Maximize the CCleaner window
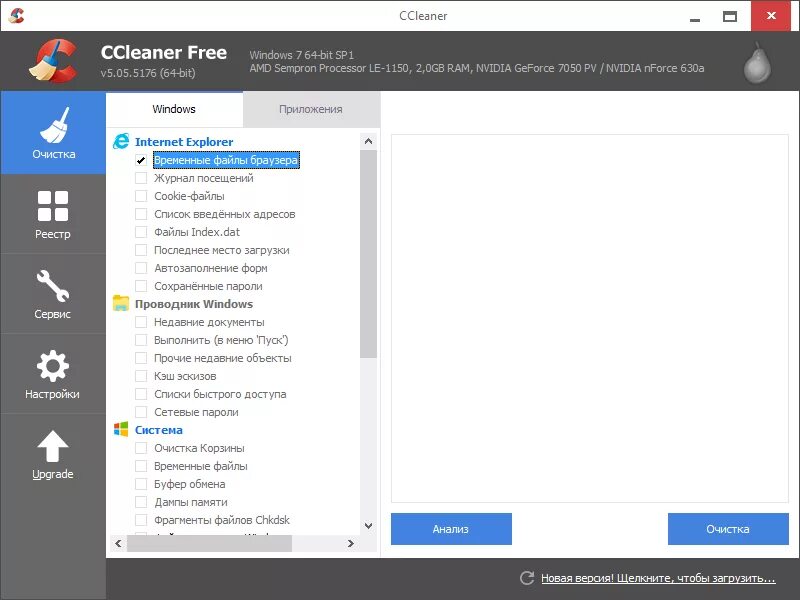Image resolution: width=800 pixels, height=600 pixels. pyautogui.click(x=730, y=16)
